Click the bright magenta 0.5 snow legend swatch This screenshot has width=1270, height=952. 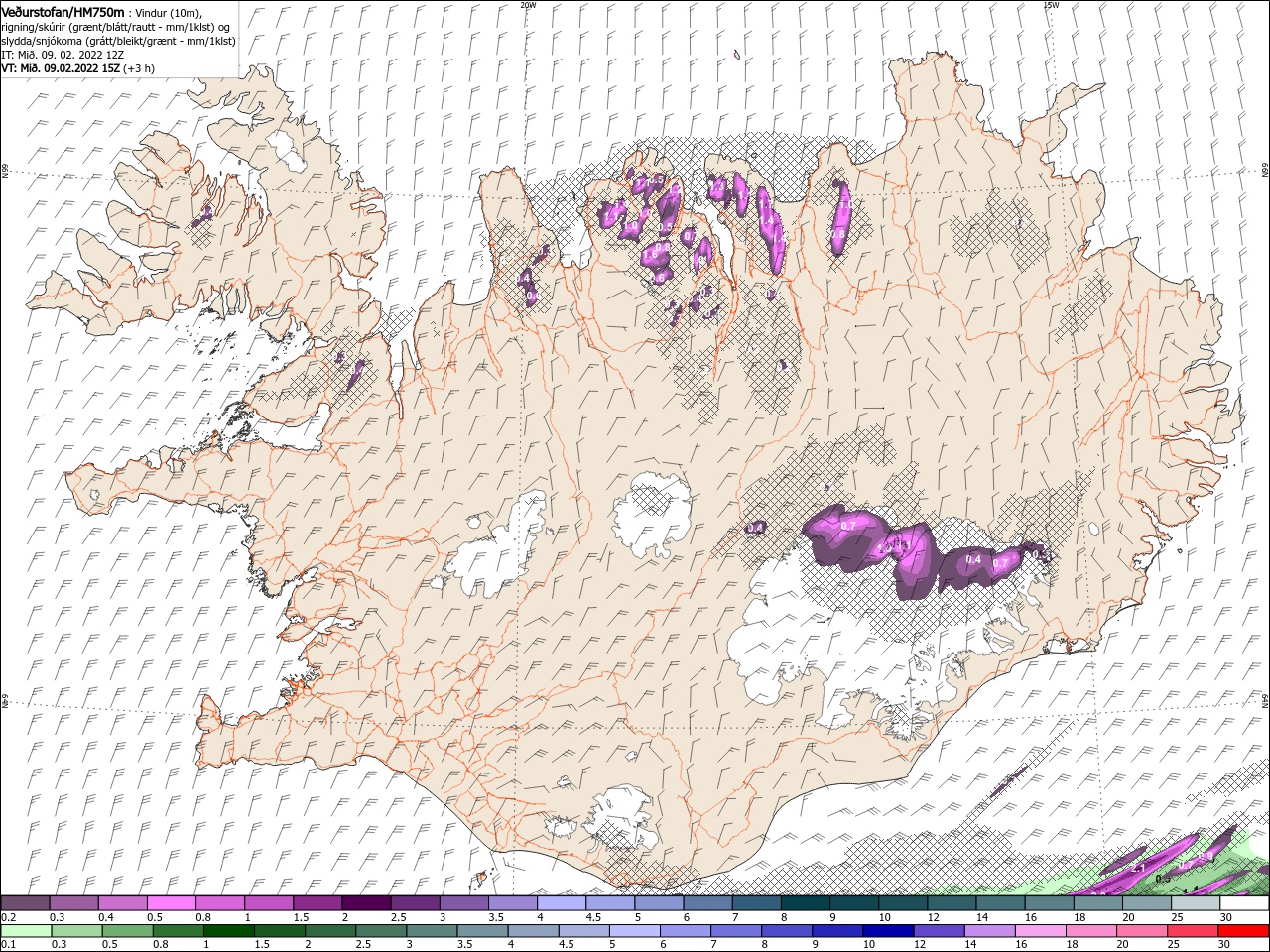[x=172, y=903]
